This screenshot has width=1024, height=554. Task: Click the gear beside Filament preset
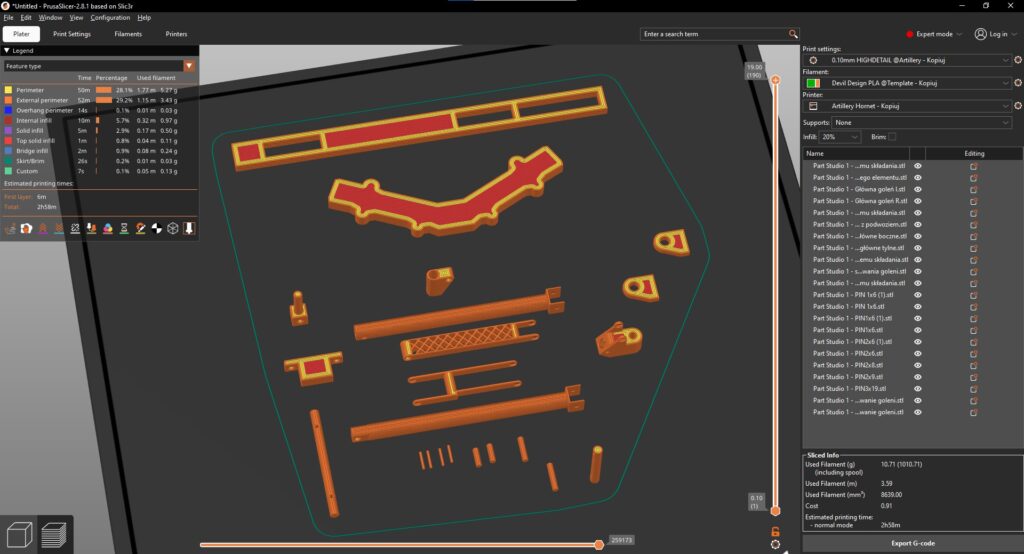point(1017,83)
